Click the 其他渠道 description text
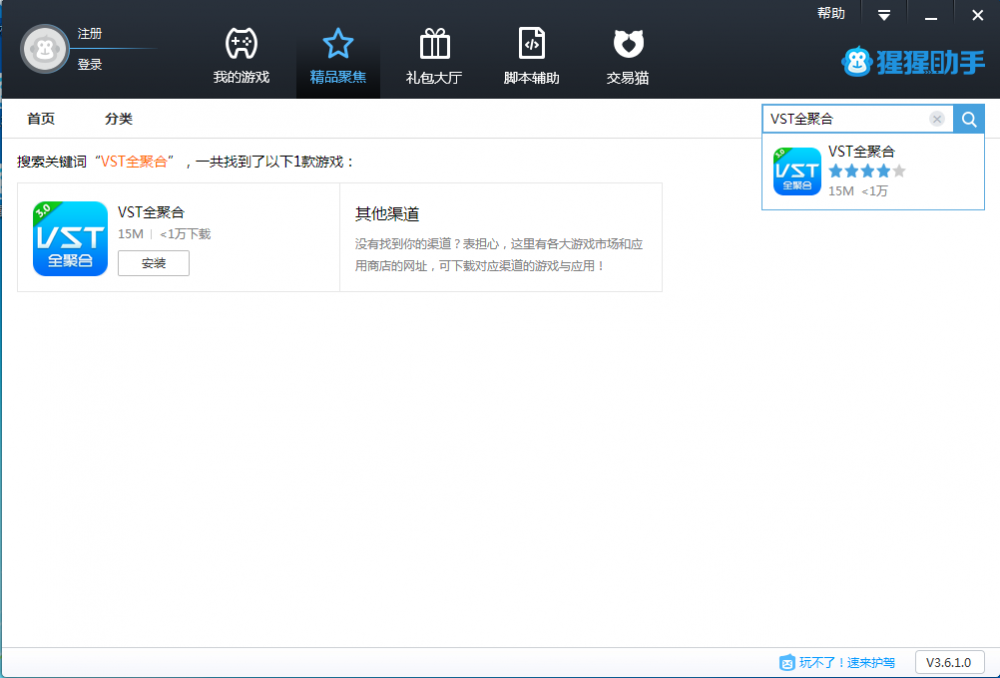 pyautogui.click(x=499, y=255)
